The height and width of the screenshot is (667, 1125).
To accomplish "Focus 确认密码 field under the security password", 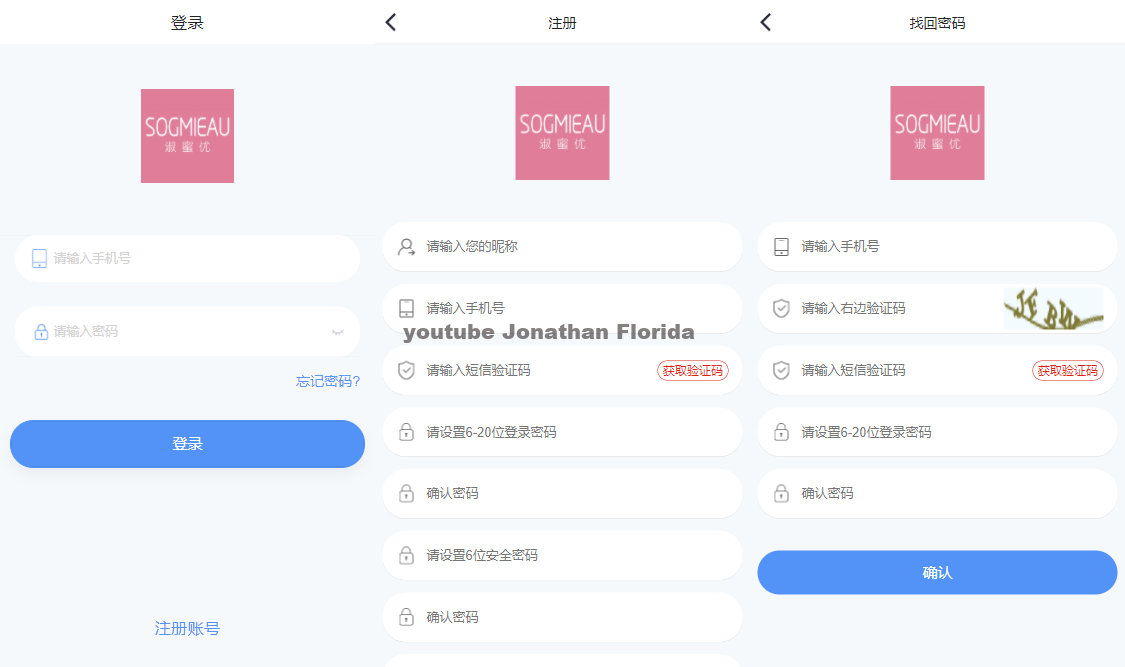I will pyautogui.click(x=562, y=617).
